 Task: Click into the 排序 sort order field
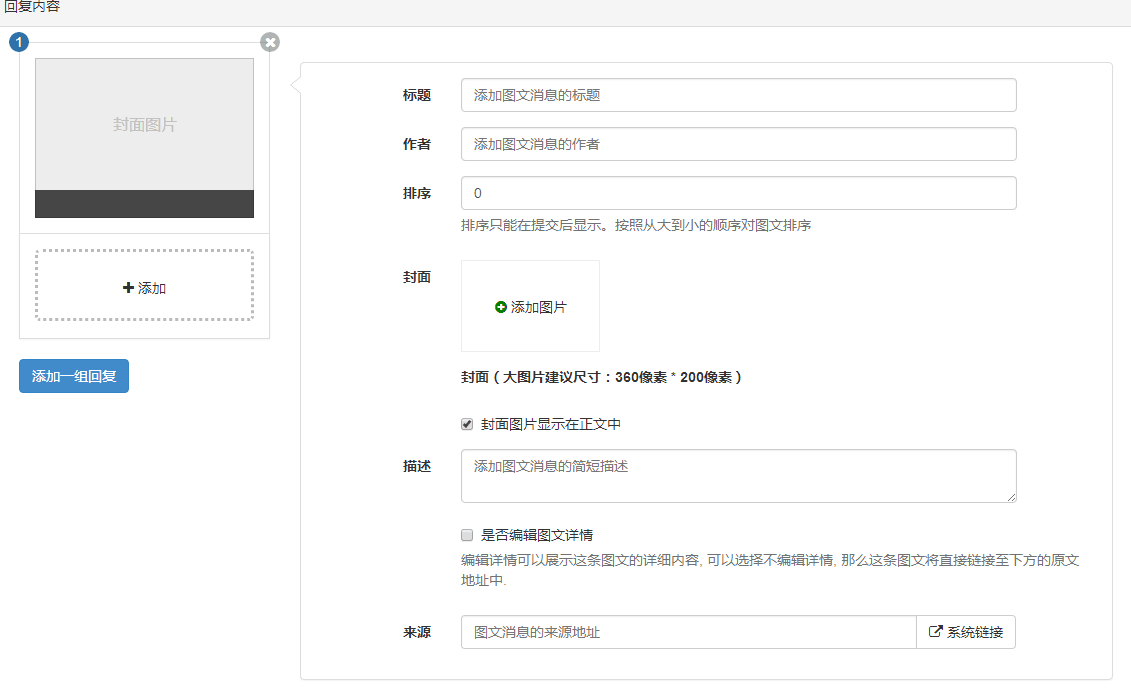(739, 193)
